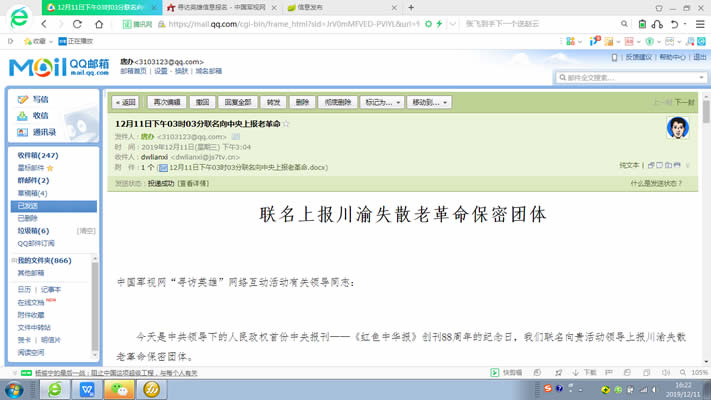Star this email next to the subject
The image size is (711, 400).
pos(286,124)
